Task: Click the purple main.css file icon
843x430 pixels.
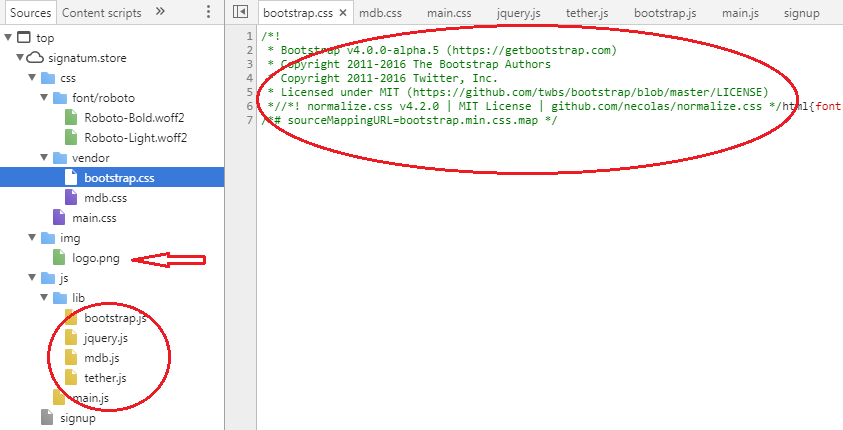Action: click(x=59, y=217)
